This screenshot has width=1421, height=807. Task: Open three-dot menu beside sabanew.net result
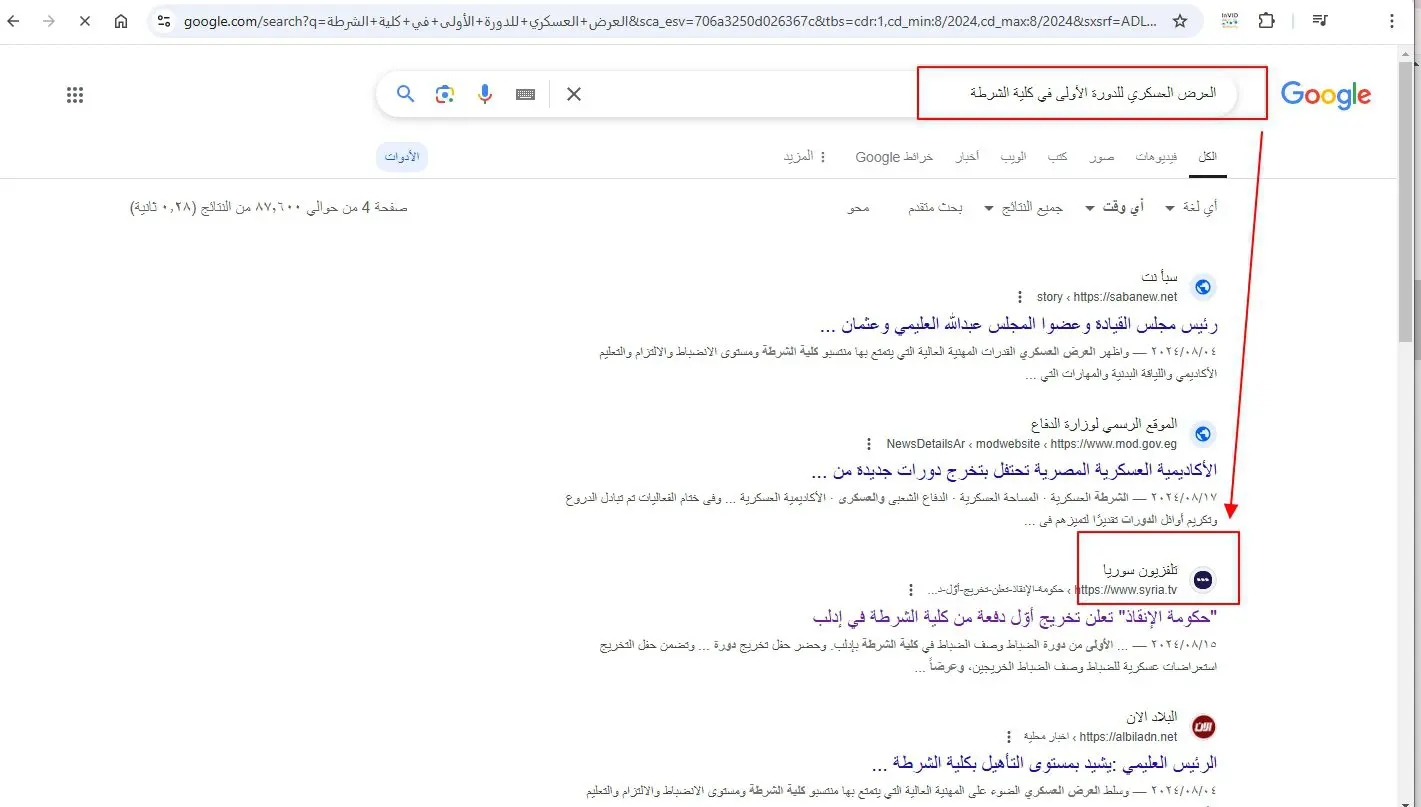(x=1020, y=296)
